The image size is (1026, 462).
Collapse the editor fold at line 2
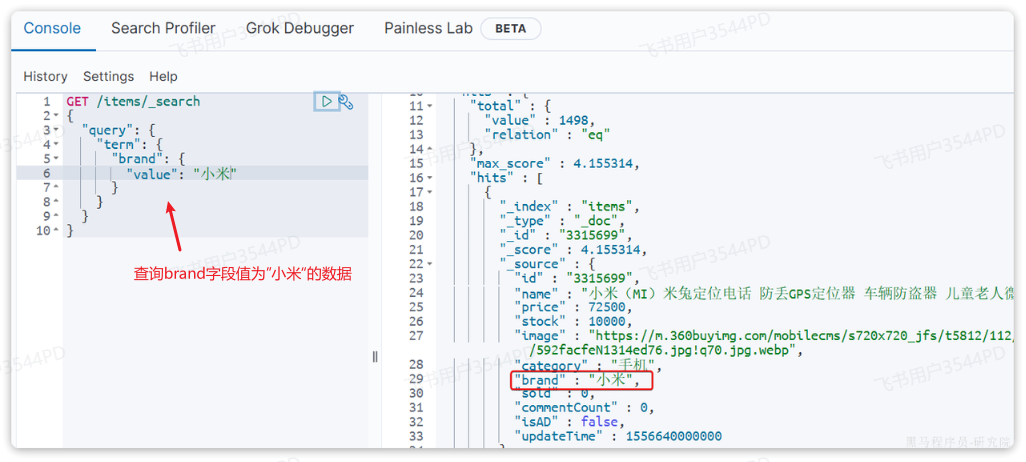[55, 116]
